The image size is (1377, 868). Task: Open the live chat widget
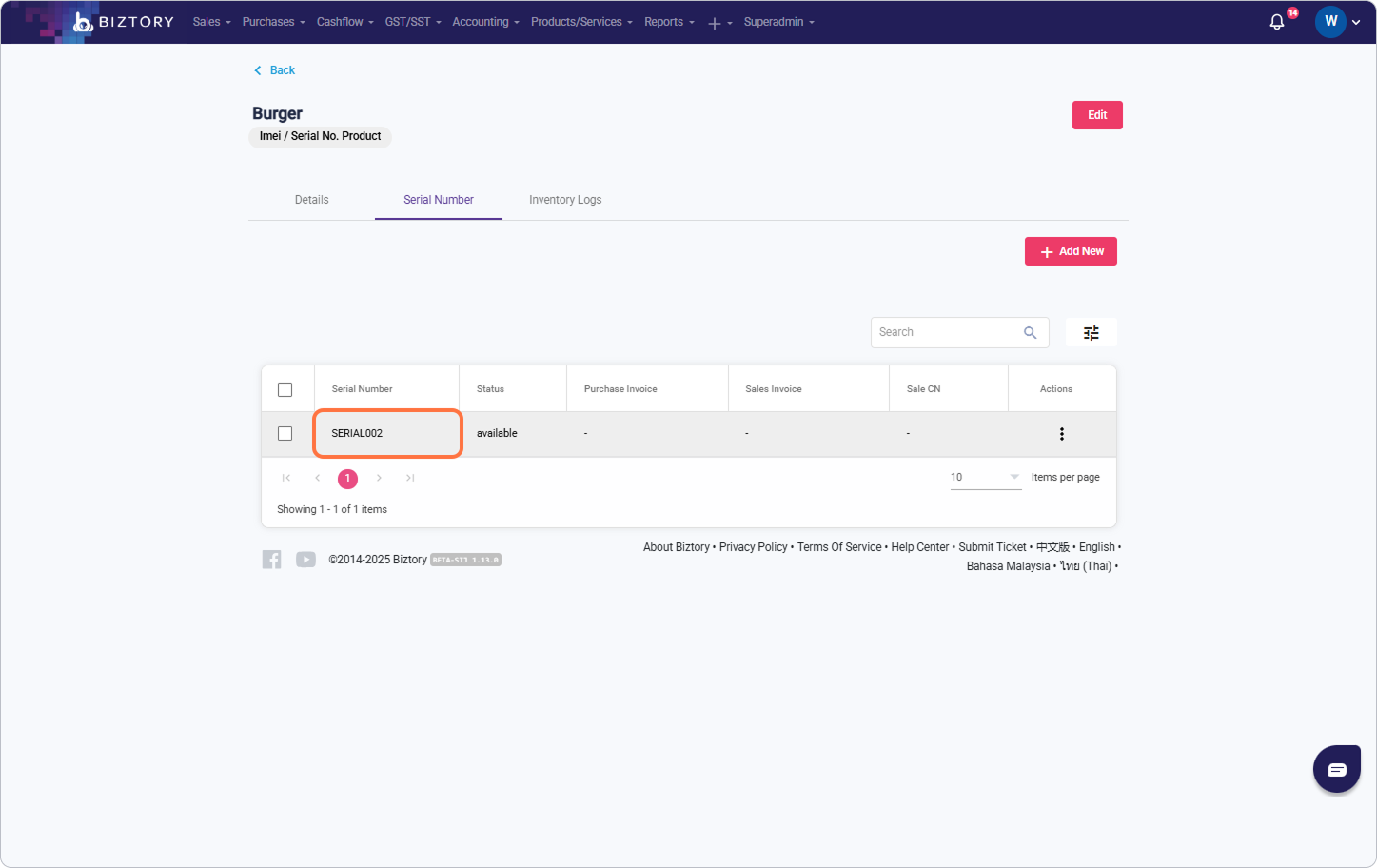(x=1337, y=769)
